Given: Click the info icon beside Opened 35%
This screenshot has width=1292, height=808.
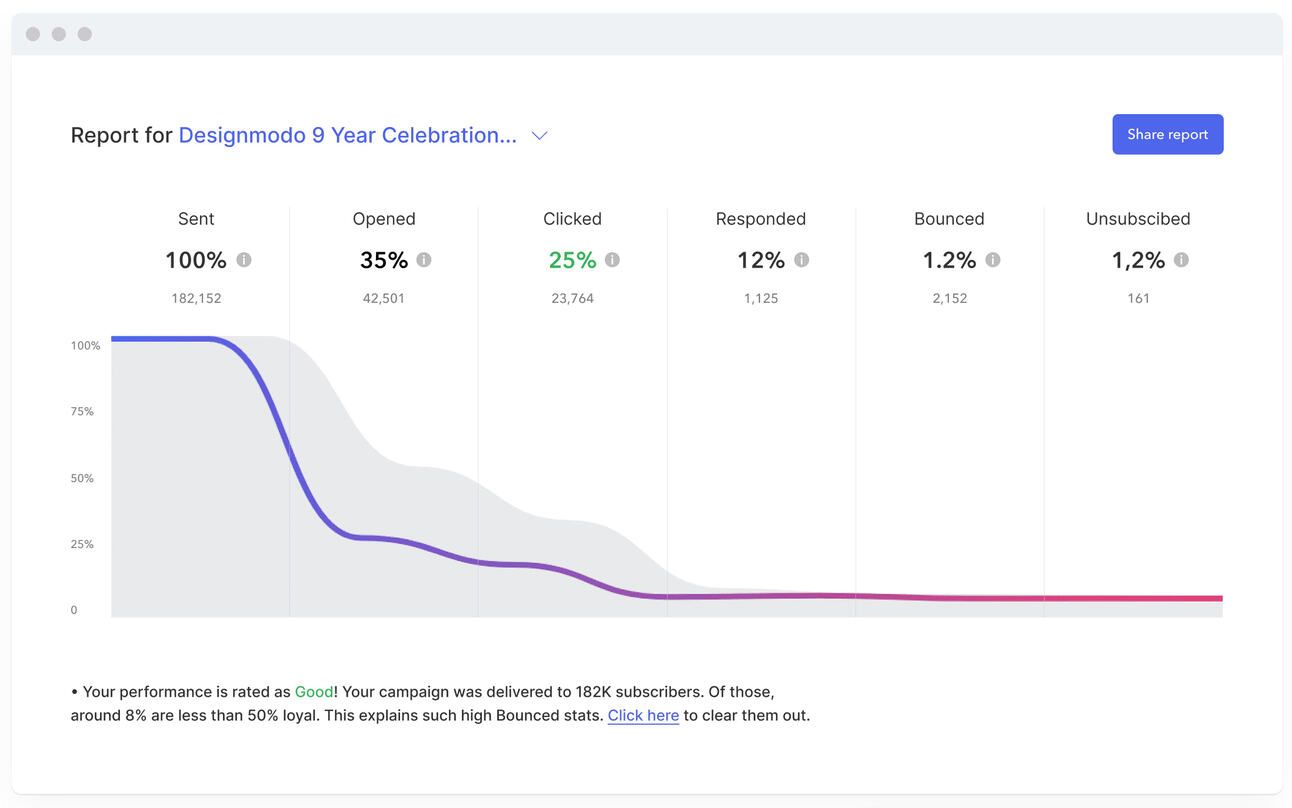Looking at the screenshot, I should (x=424, y=260).
